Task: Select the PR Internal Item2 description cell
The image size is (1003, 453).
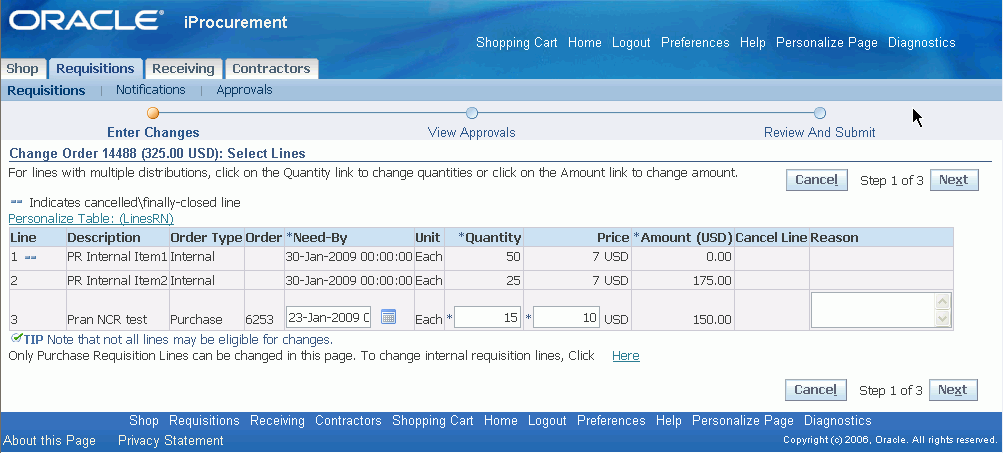Action: pyautogui.click(x=117, y=280)
